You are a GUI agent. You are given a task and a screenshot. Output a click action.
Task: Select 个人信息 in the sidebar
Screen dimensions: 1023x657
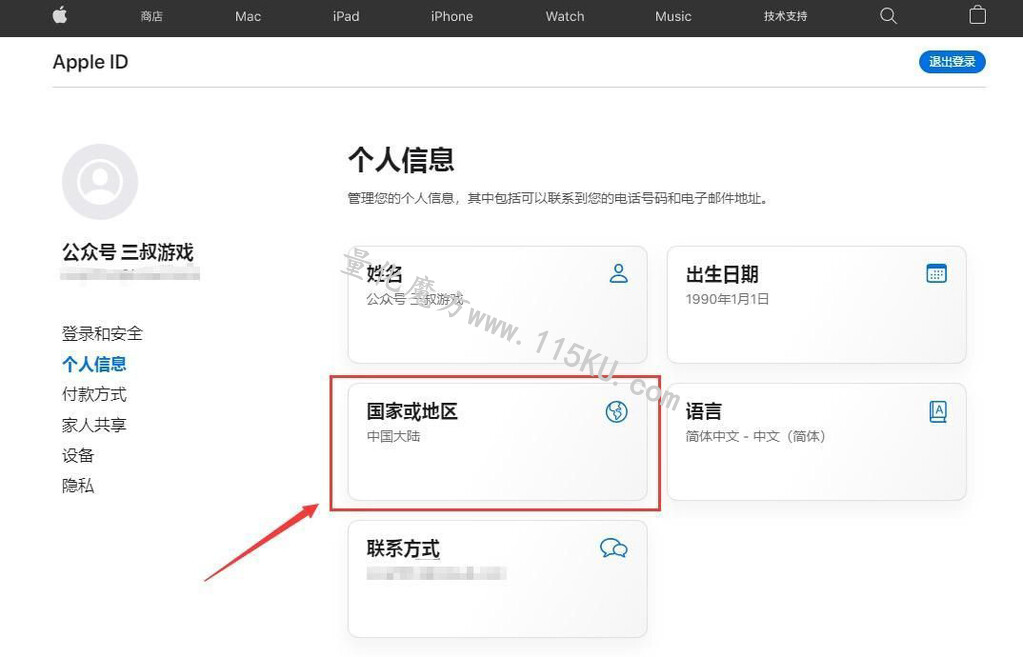click(x=94, y=364)
